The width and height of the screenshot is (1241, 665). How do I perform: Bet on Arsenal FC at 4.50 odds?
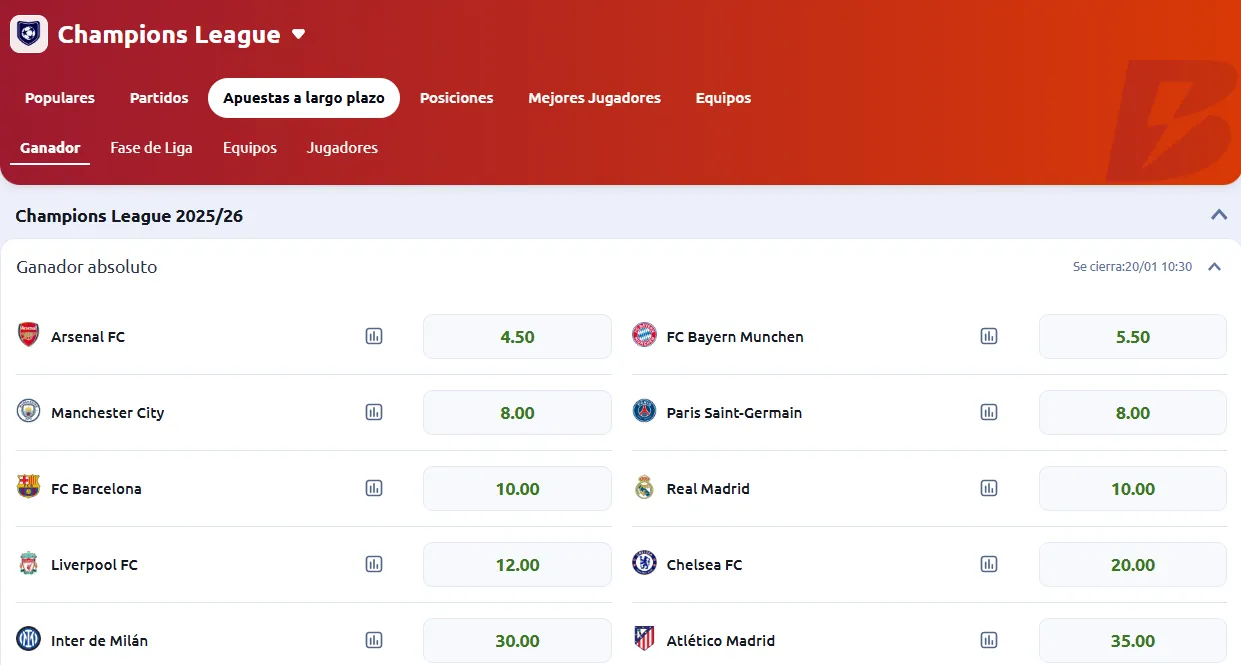click(517, 337)
